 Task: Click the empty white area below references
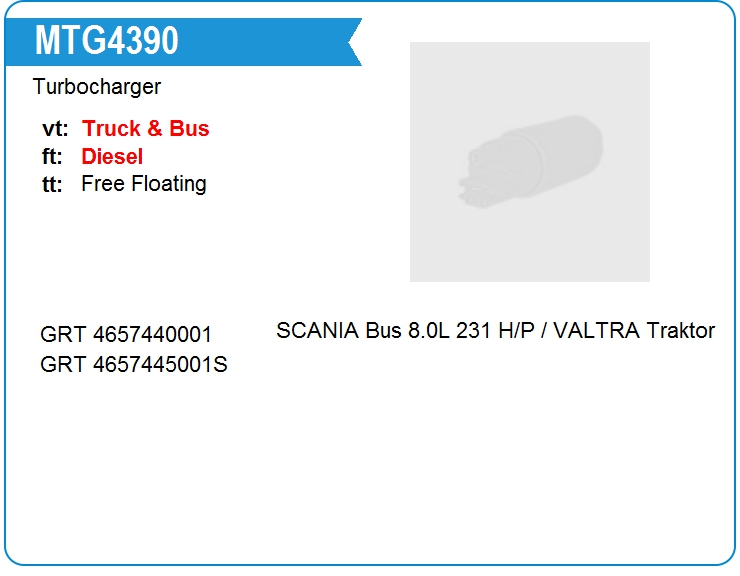point(370,472)
